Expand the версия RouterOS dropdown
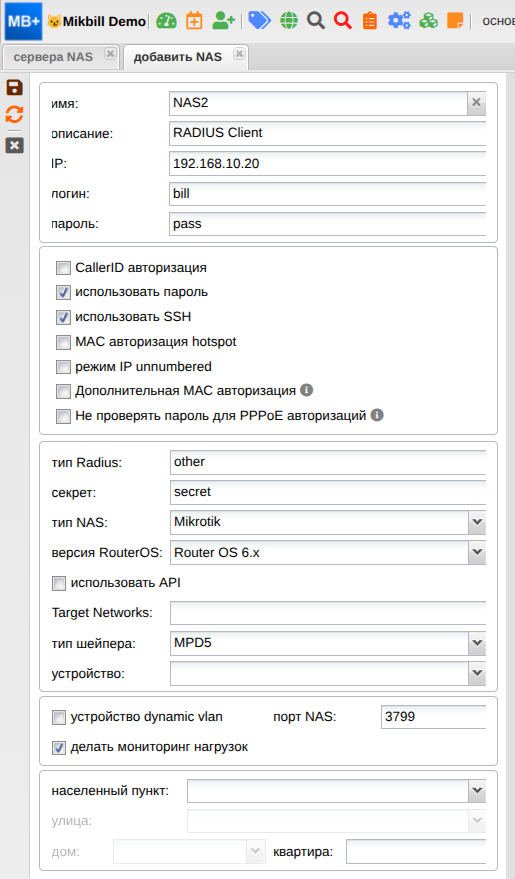Image resolution: width=515 pixels, height=879 pixels. click(x=477, y=552)
